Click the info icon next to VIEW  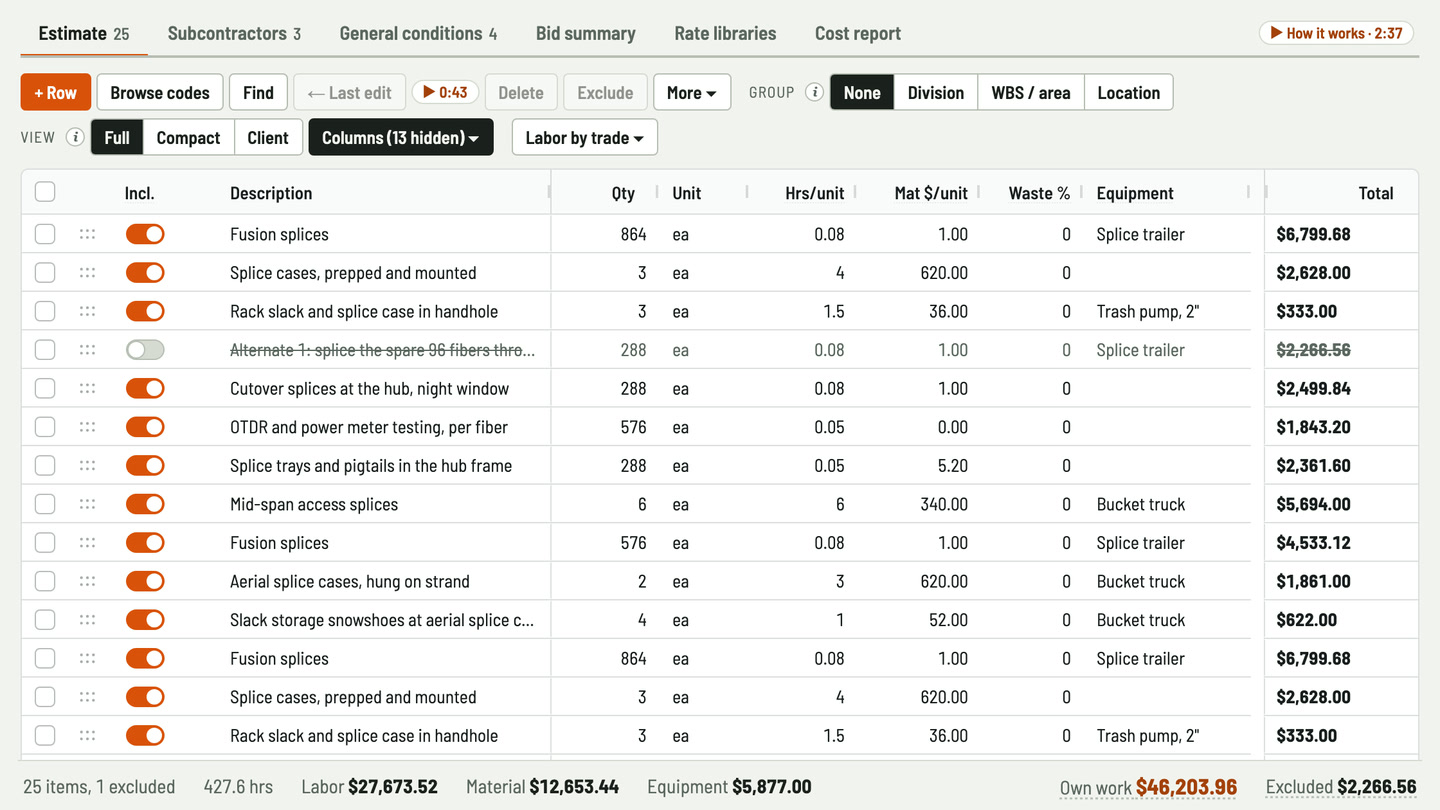pos(75,137)
